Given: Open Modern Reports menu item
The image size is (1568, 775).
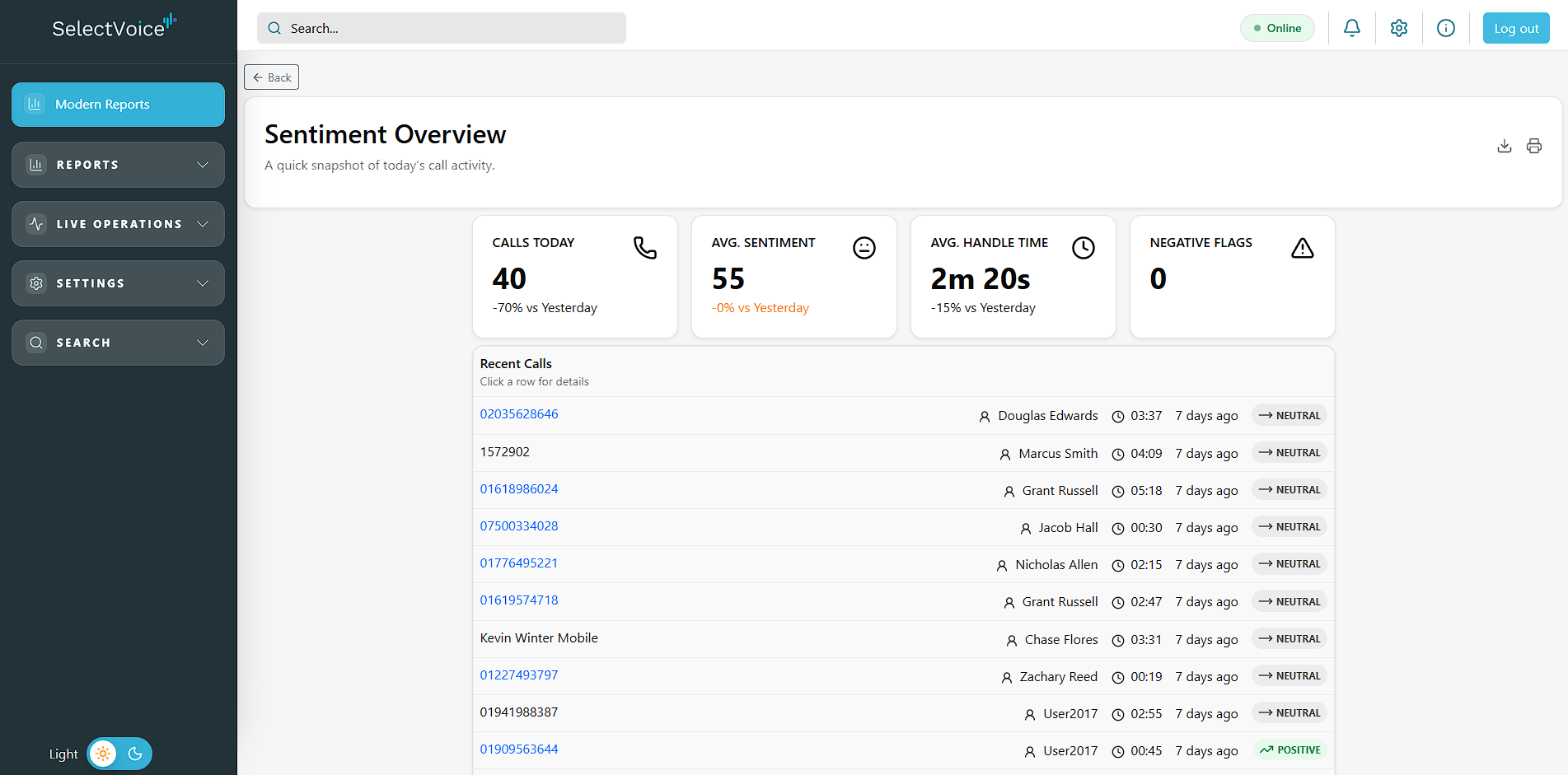Looking at the screenshot, I should coord(118,105).
